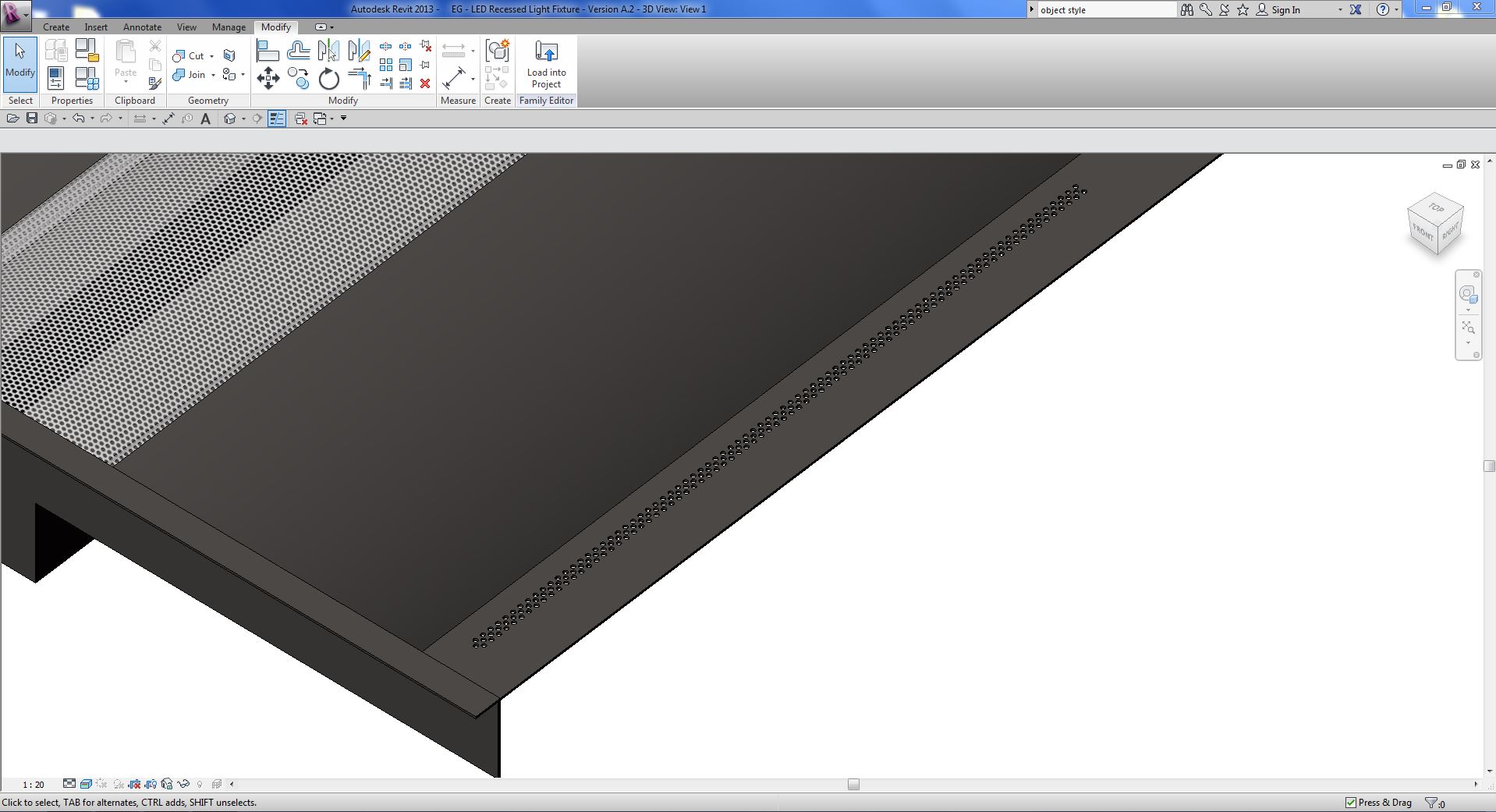1496x812 pixels.
Task: Select the Offset tool
Action: [x=298, y=51]
